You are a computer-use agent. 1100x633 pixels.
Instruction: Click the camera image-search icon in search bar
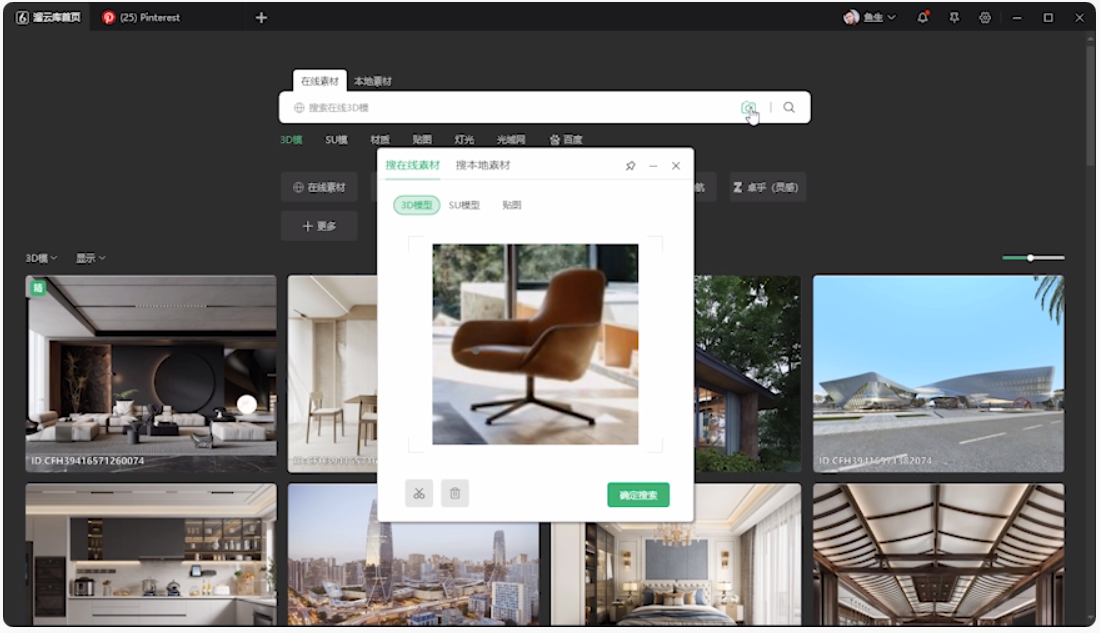point(748,107)
